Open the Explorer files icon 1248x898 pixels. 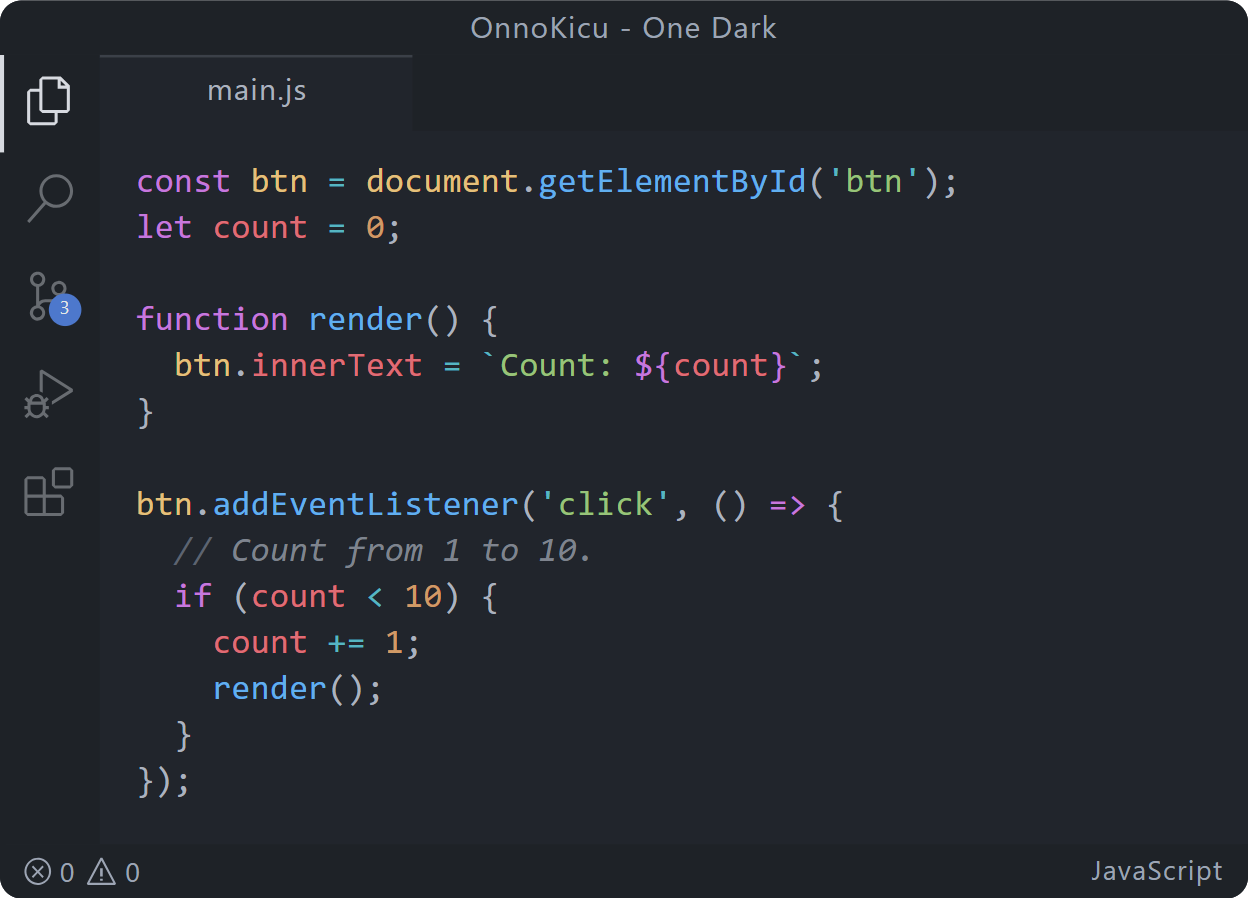49,100
